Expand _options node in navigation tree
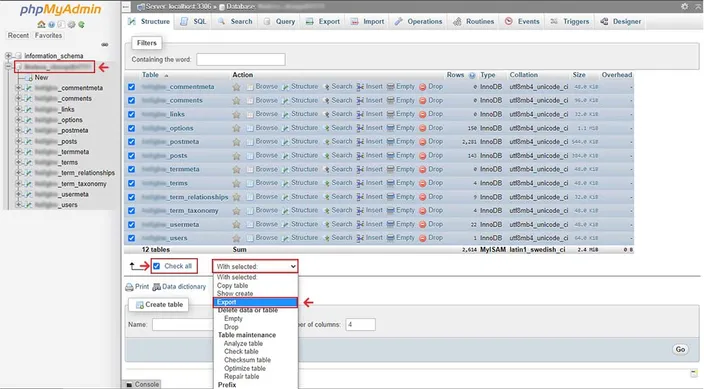The width and height of the screenshot is (704, 389). (x=18, y=120)
